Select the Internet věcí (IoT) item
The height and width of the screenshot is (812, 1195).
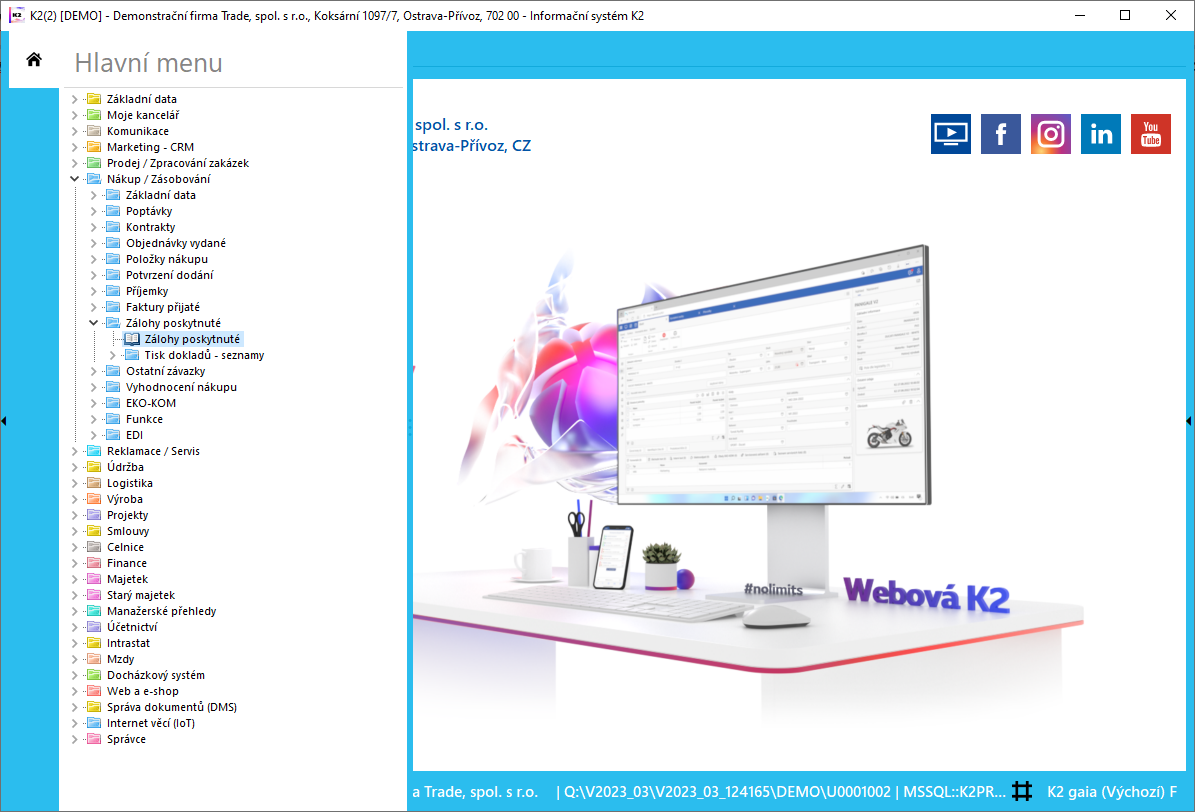(151, 724)
